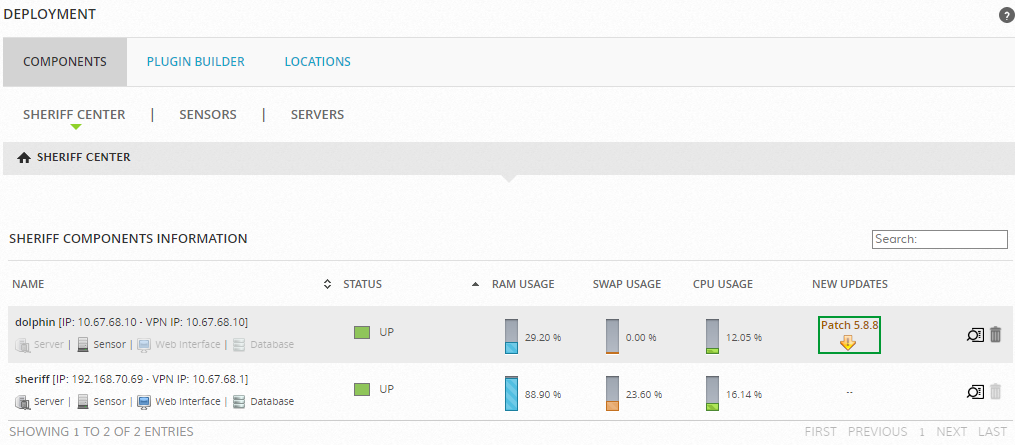The image size is (1015, 445).
Task: Sort table by the Name column arrows
Action: coord(327,285)
